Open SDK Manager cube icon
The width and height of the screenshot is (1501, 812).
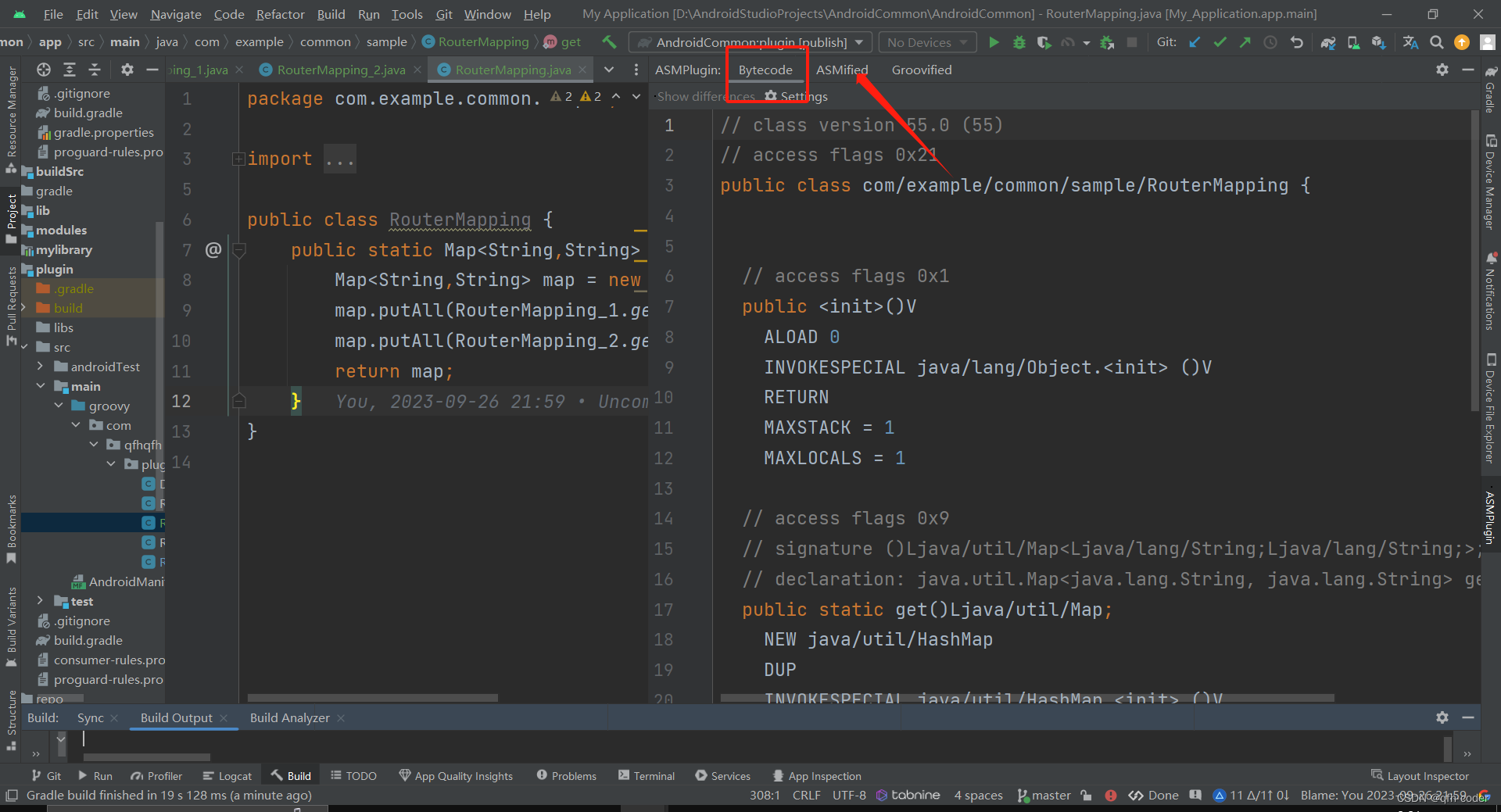[x=1378, y=42]
